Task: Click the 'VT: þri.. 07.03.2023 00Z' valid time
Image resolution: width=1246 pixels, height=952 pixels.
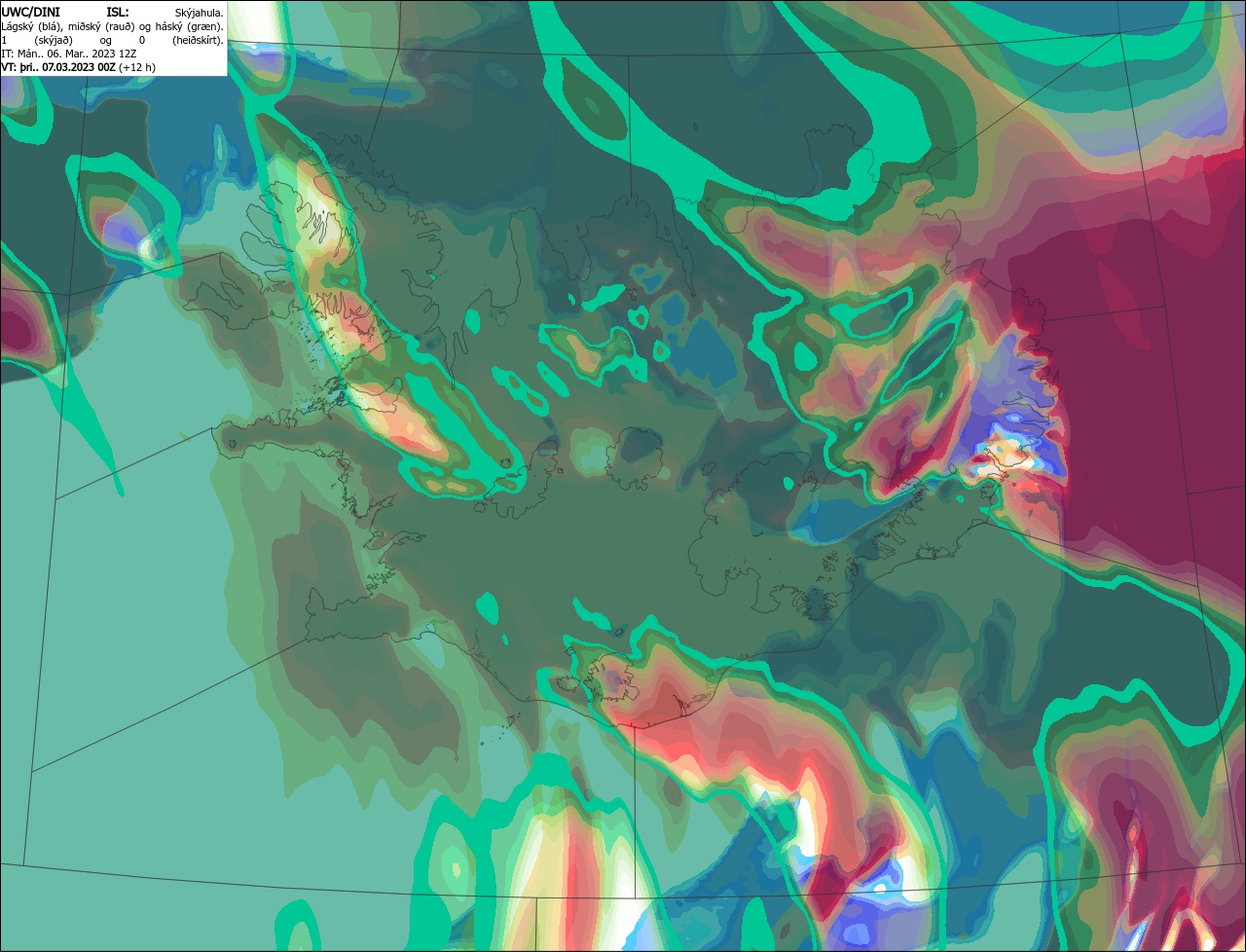Action: [58, 67]
